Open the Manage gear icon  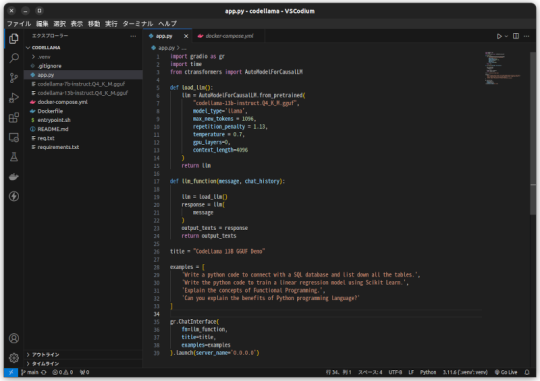click(14, 358)
